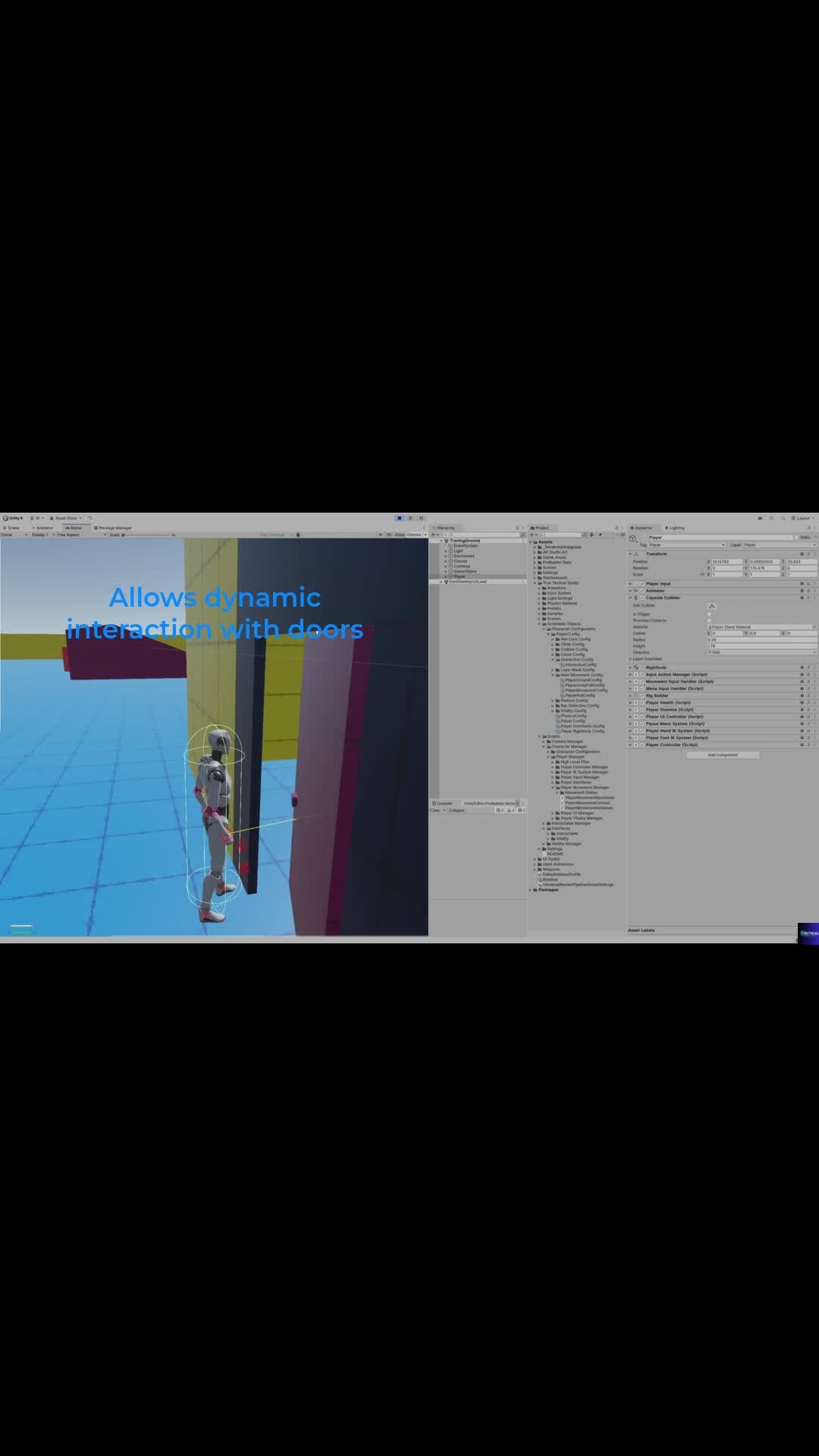Toggle Stats in the Game view
Screen dimensions: 819x1456
(x=399, y=535)
